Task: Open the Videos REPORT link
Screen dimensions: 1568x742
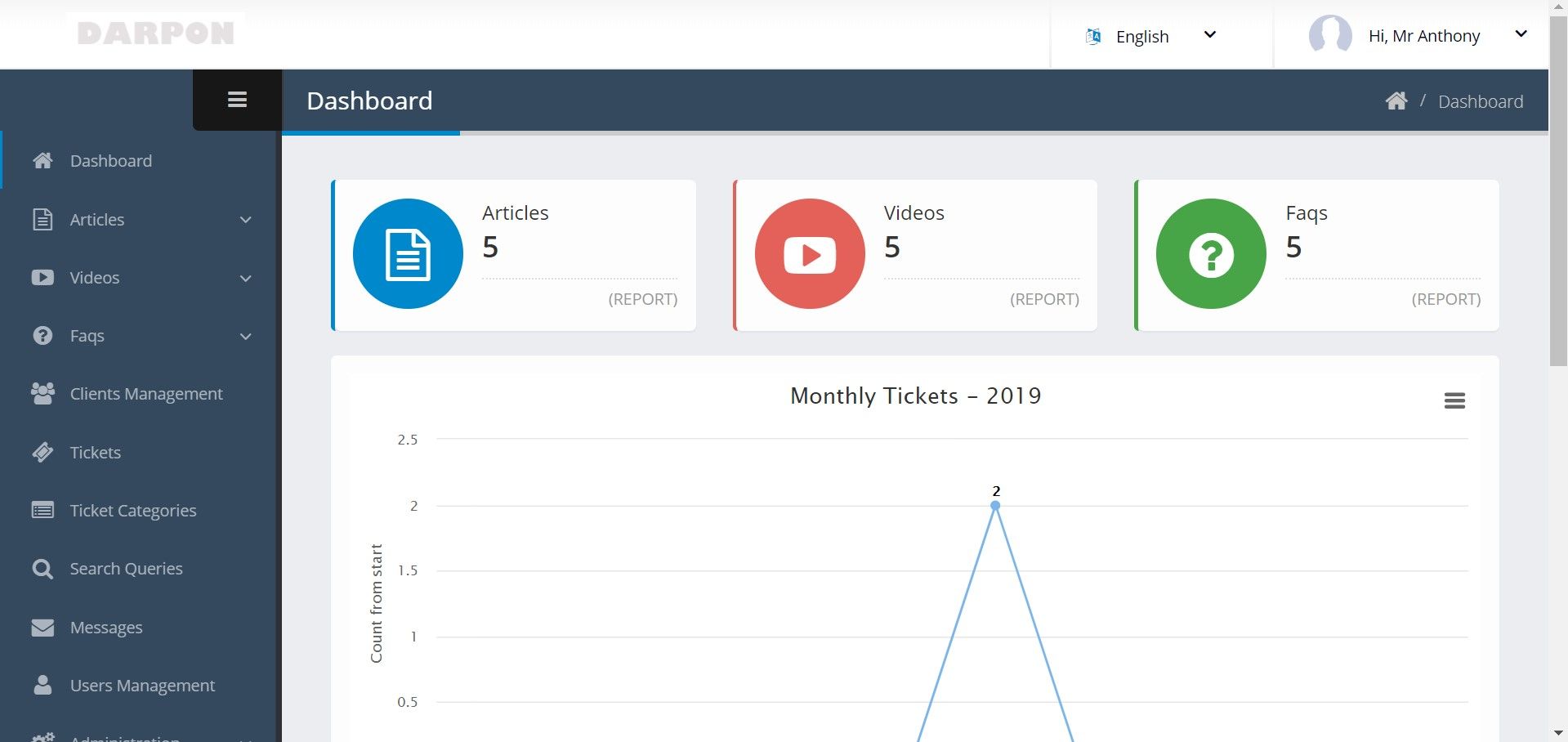Action: tap(1044, 299)
